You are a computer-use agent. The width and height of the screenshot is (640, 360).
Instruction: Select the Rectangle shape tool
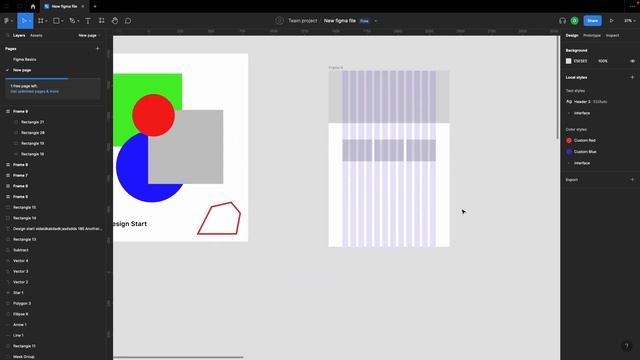pyautogui.click(x=56, y=21)
